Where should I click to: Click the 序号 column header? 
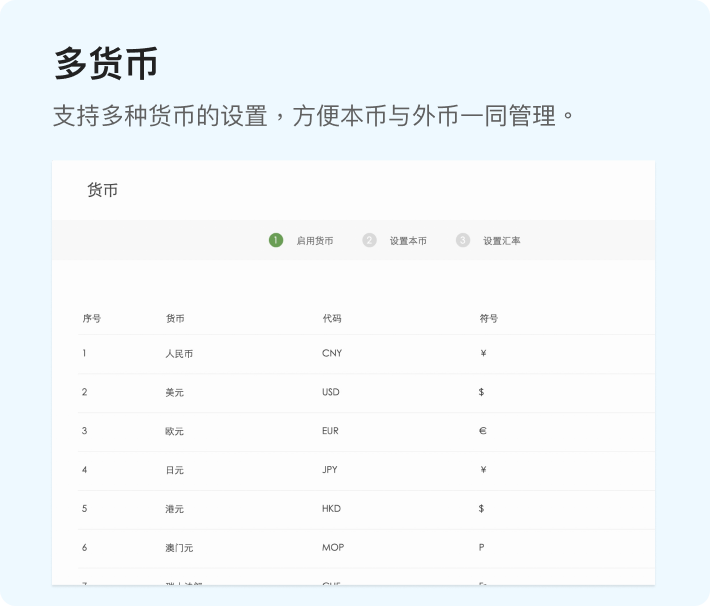pyautogui.click(x=91, y=318)
